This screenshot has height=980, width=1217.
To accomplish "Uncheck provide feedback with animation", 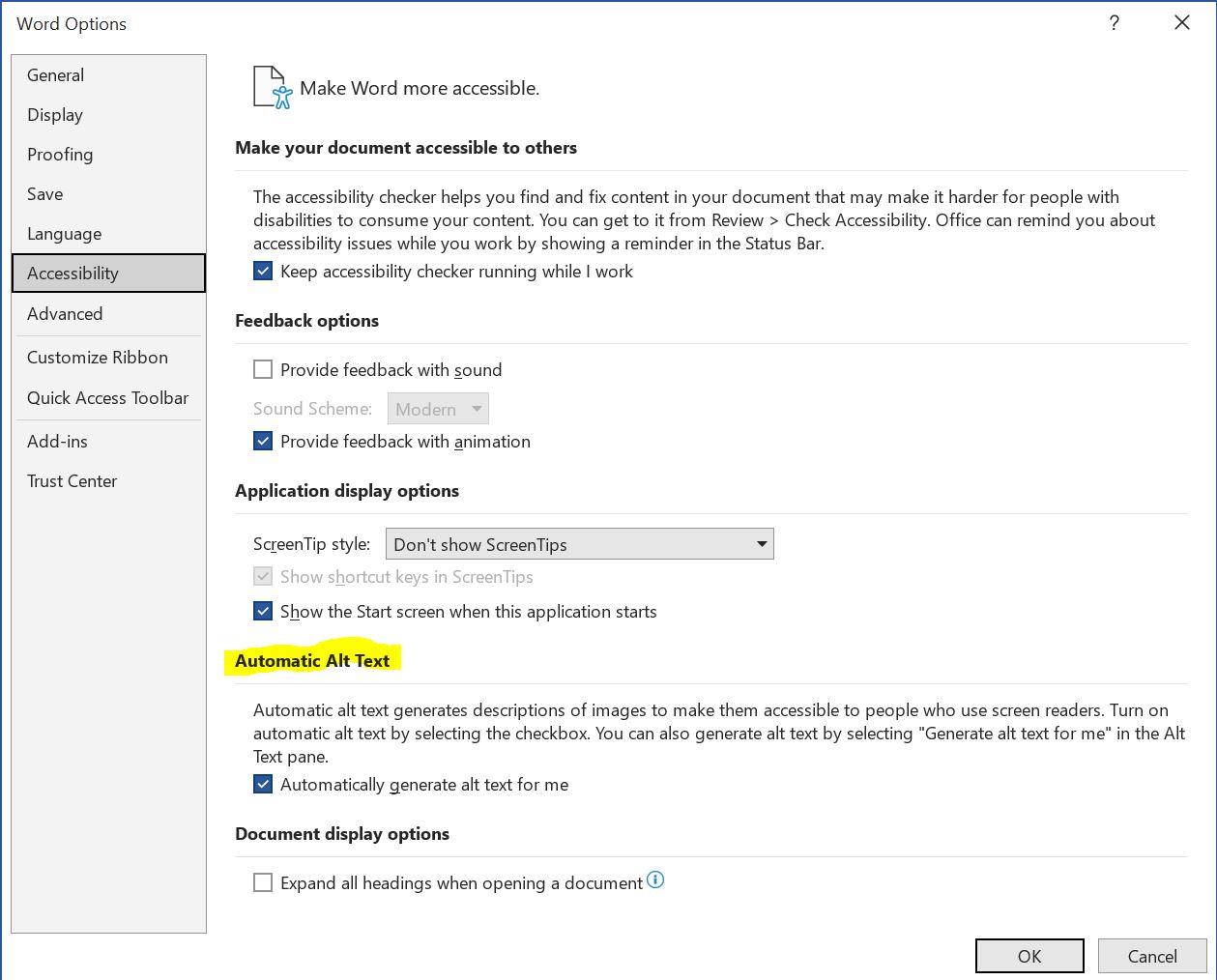I will coord(263,441).
